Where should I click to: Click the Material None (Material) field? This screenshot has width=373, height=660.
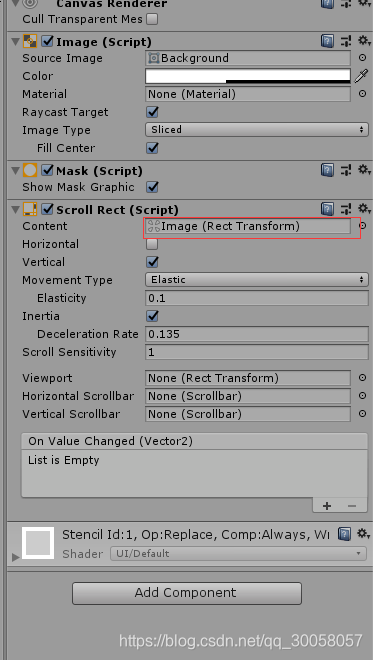pyautogui.click(x=248, y=94)
